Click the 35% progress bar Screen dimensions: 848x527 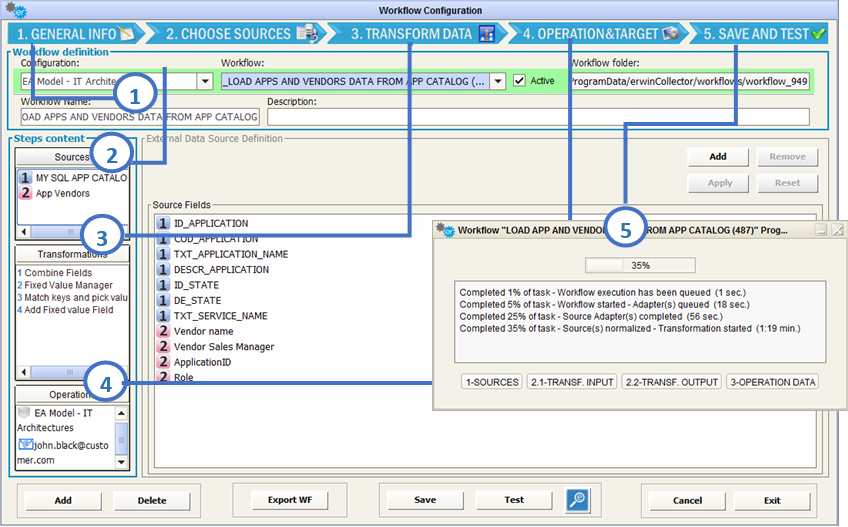point(640,265)
